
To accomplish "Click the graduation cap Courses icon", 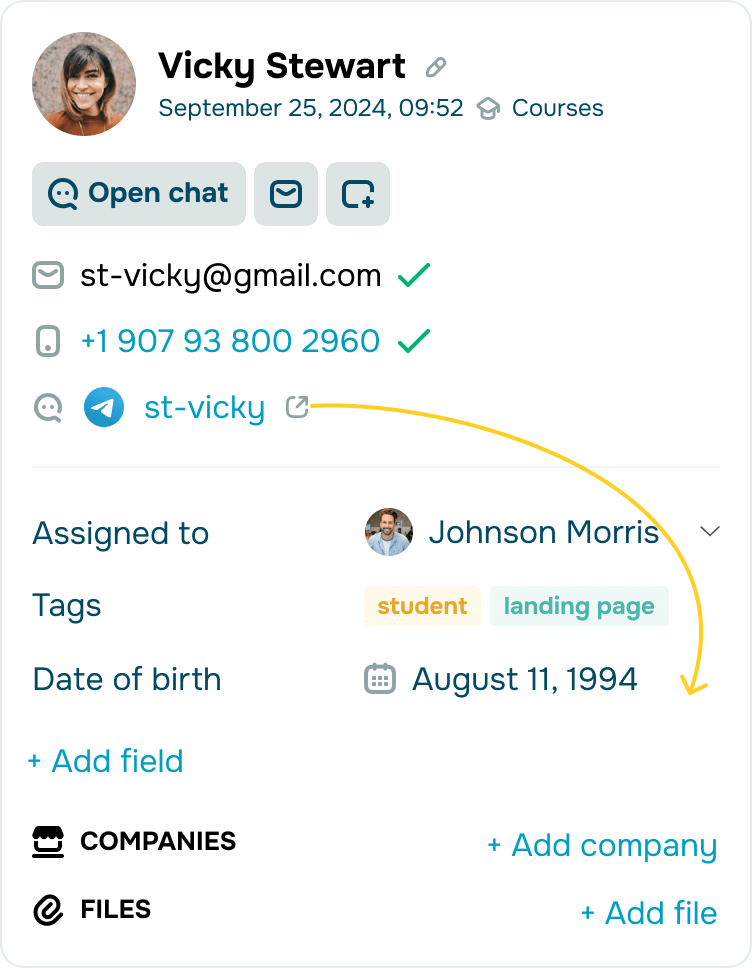I will point(488,108).
